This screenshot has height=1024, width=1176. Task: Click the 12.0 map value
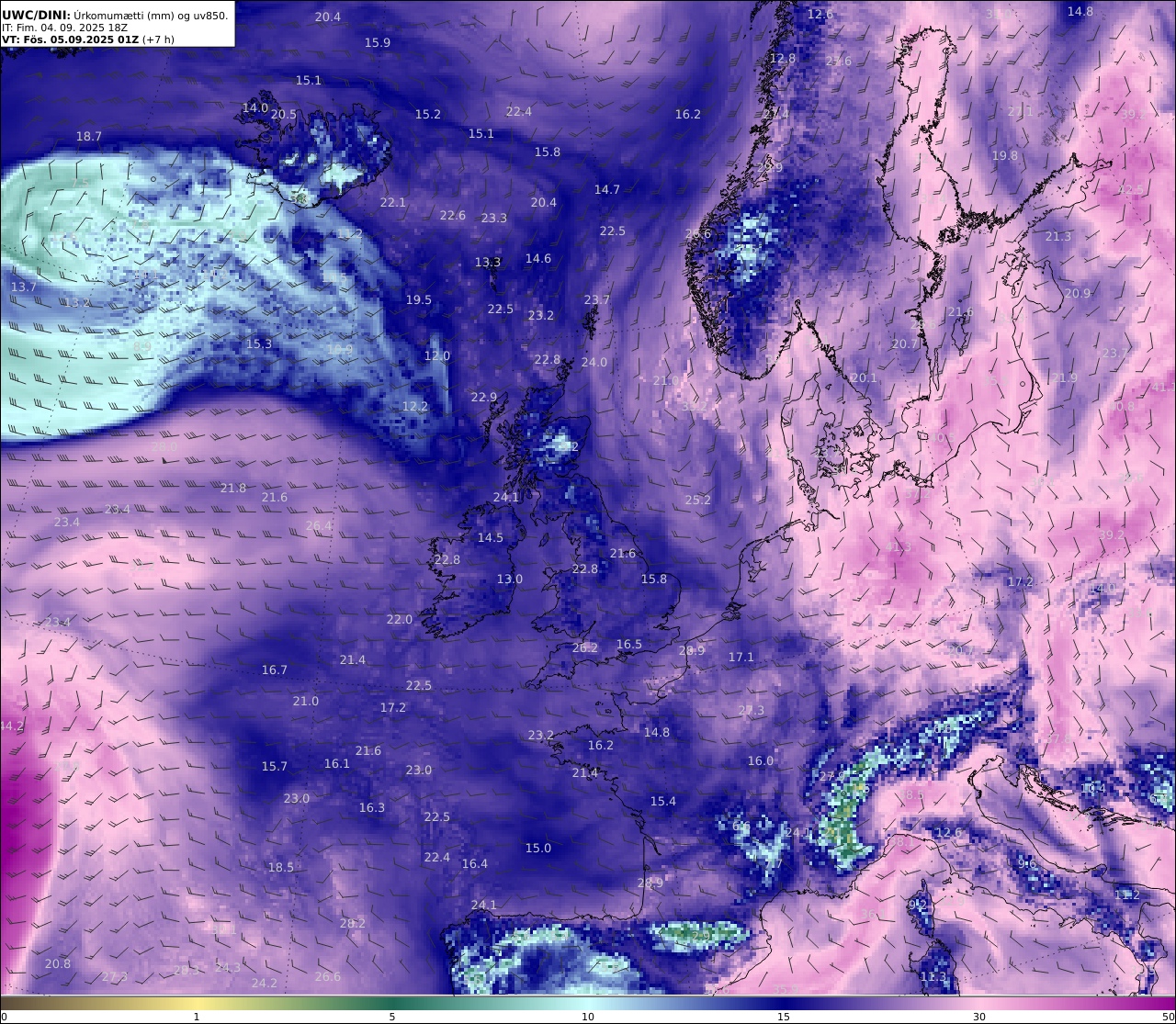tap(437, 356)
